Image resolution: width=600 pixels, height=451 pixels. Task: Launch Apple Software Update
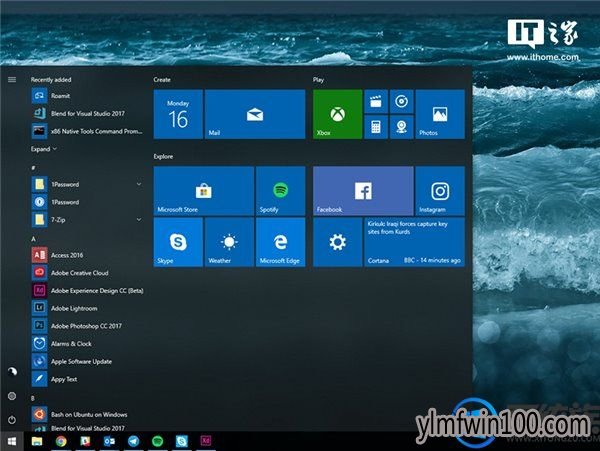(x=87, y=361)
